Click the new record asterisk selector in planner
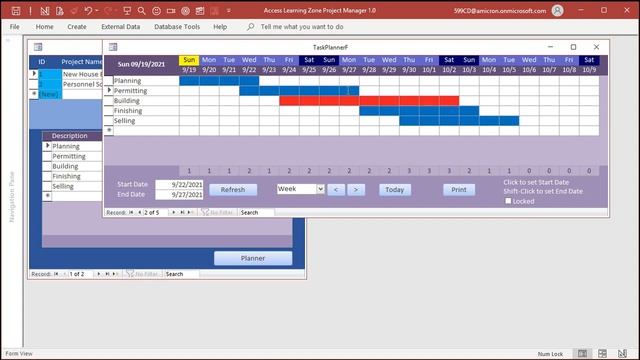Screen dimensions: 640x360 (109, 130)
